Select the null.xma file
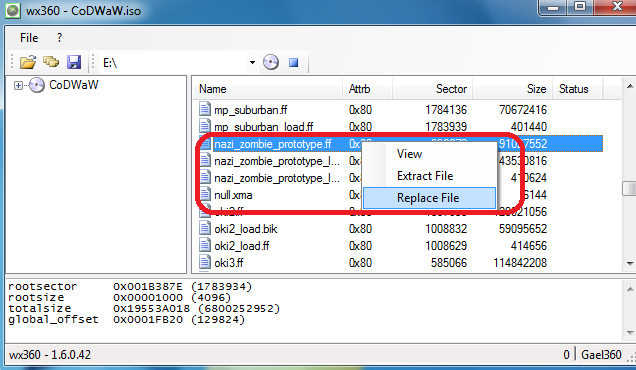Screen dimensions: 636x370 pos(233,195)
